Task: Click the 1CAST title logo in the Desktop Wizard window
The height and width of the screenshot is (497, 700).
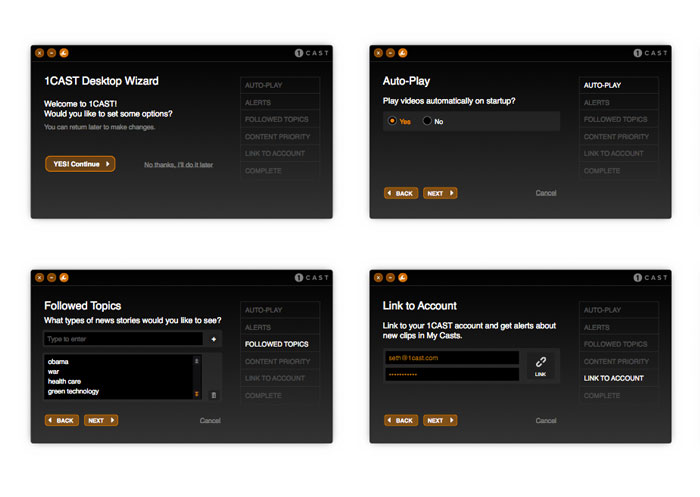Action: (x=312, y=53)
